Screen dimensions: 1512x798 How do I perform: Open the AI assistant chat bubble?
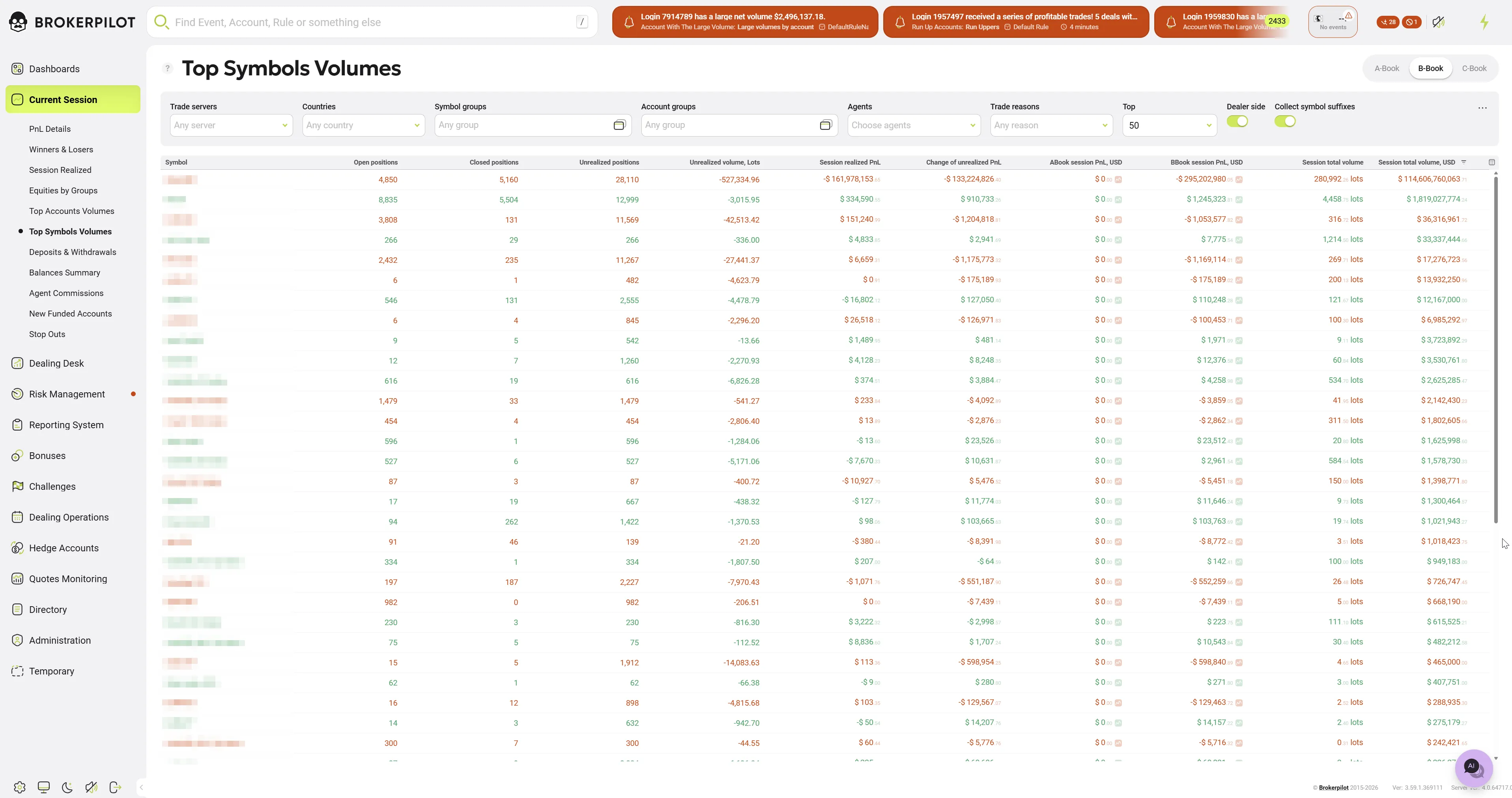coord(1473,767)
